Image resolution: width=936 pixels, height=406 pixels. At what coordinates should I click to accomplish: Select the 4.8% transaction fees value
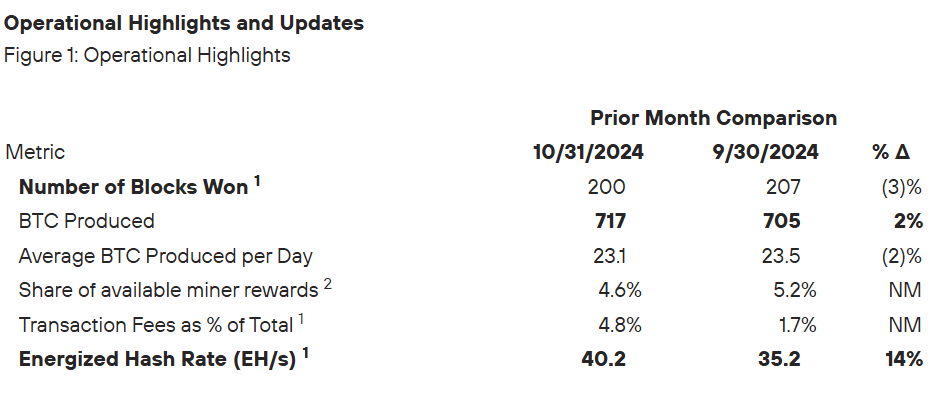tap(620, 325)
